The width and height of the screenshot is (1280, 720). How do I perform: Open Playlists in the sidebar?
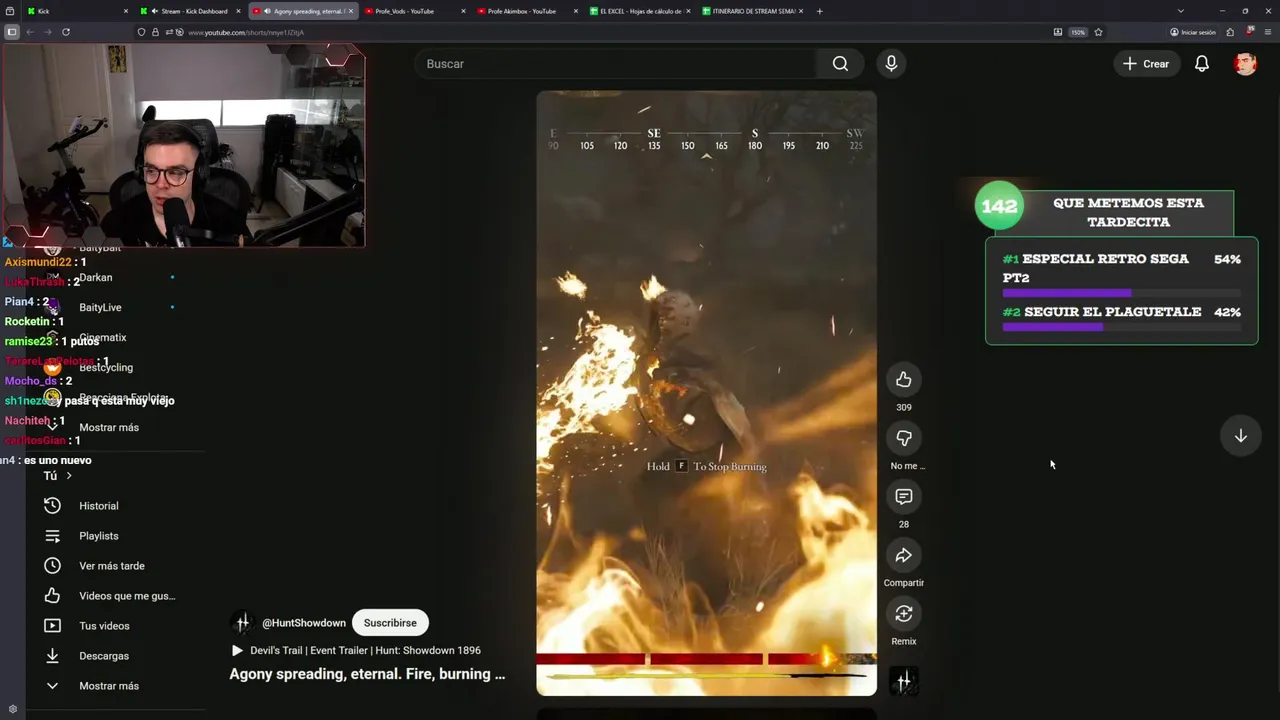(x=98, y=536)
